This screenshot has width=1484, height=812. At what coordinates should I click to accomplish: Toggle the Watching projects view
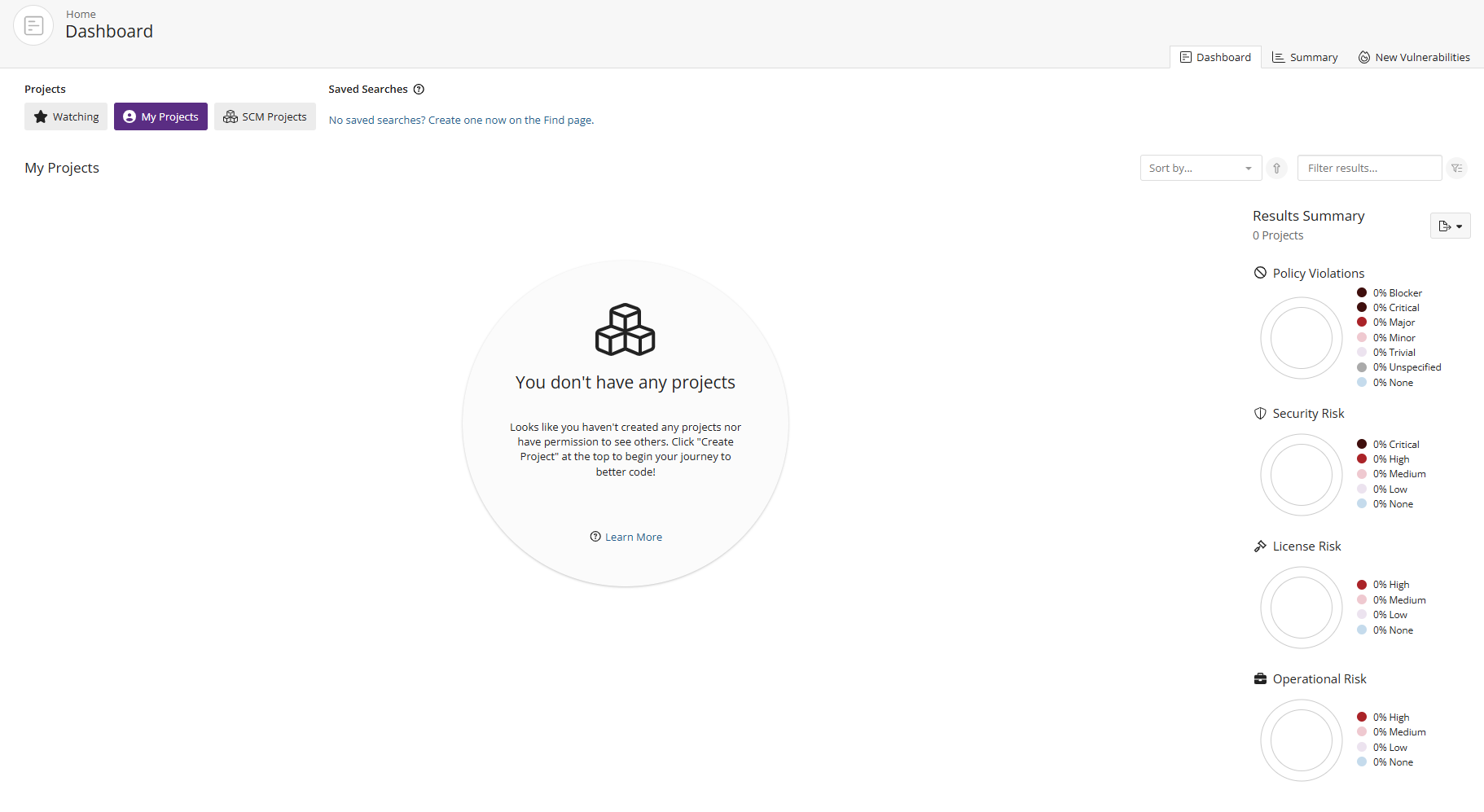(66, 116)
